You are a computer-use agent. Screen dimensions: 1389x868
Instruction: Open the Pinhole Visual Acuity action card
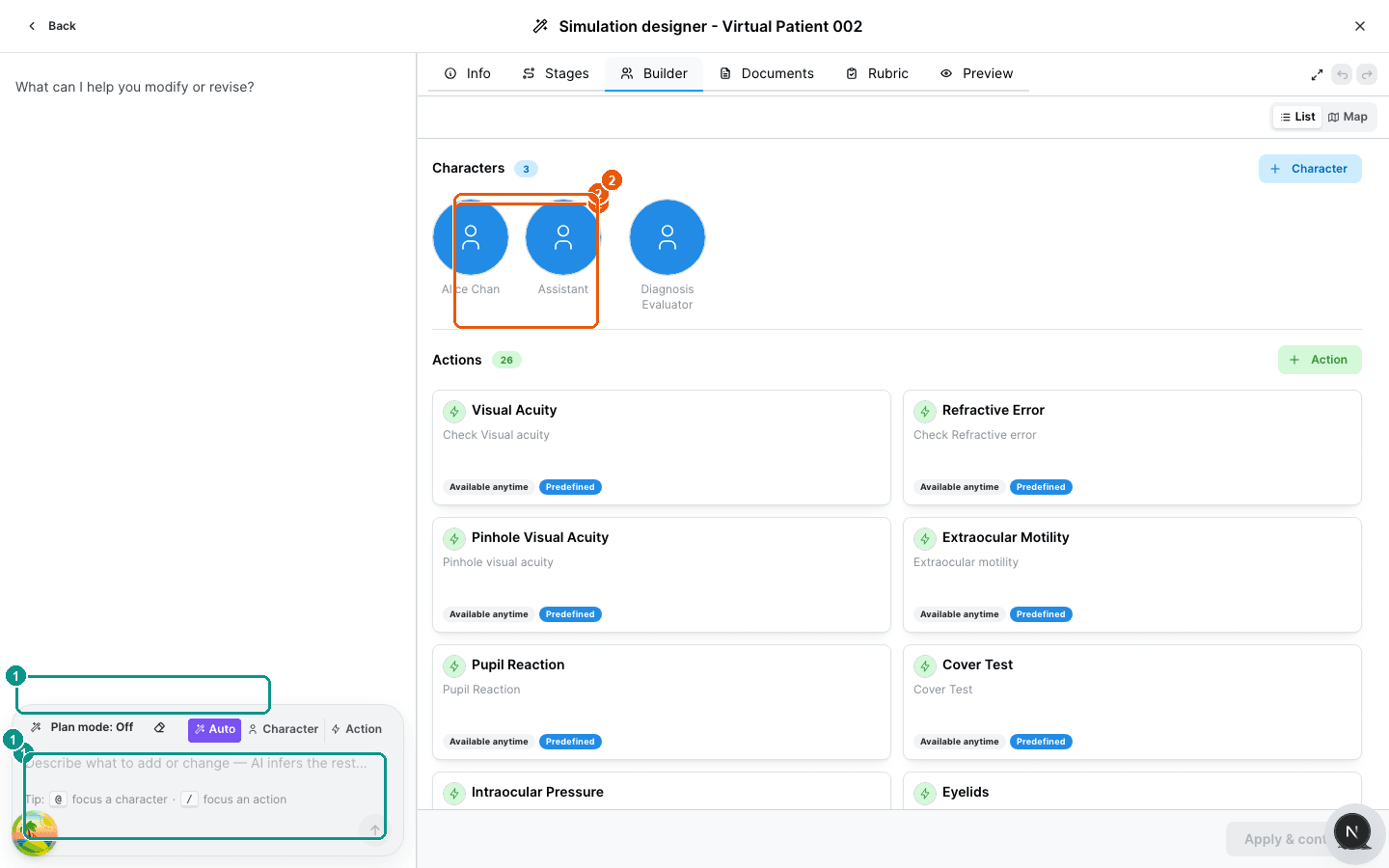coord(662,575)
